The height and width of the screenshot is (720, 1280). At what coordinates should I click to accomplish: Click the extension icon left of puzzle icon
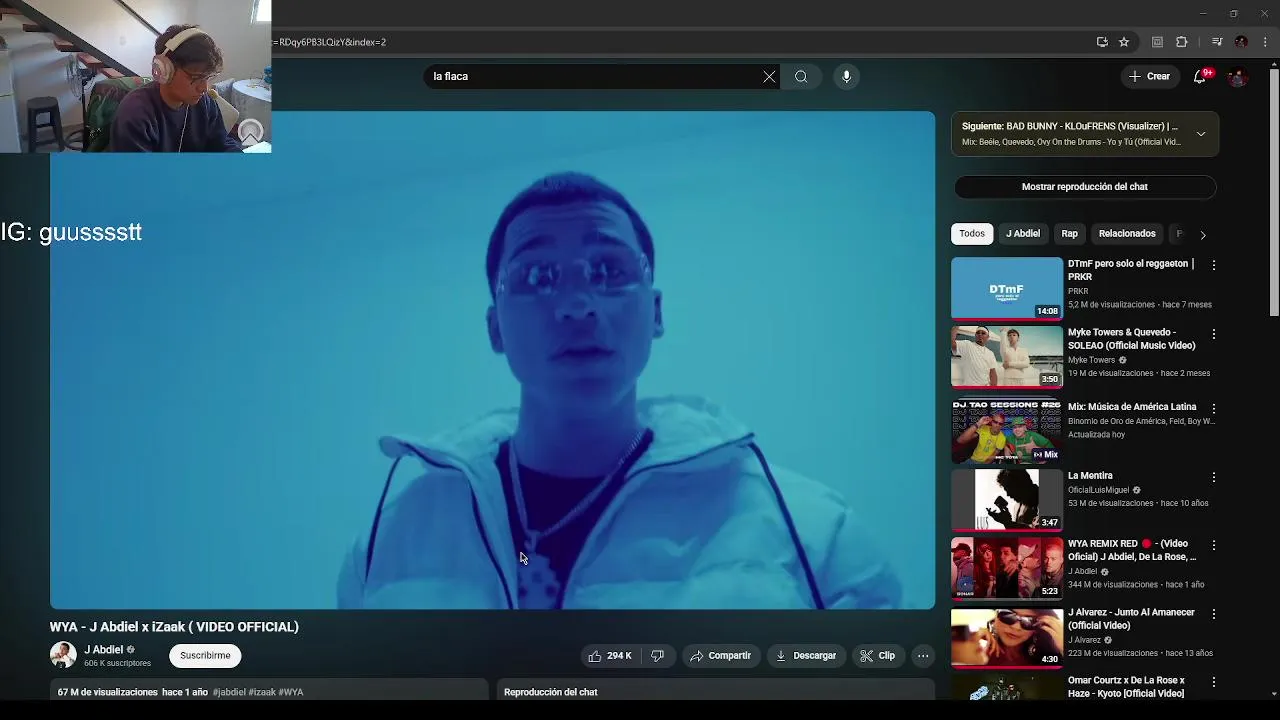(1158, 42)
